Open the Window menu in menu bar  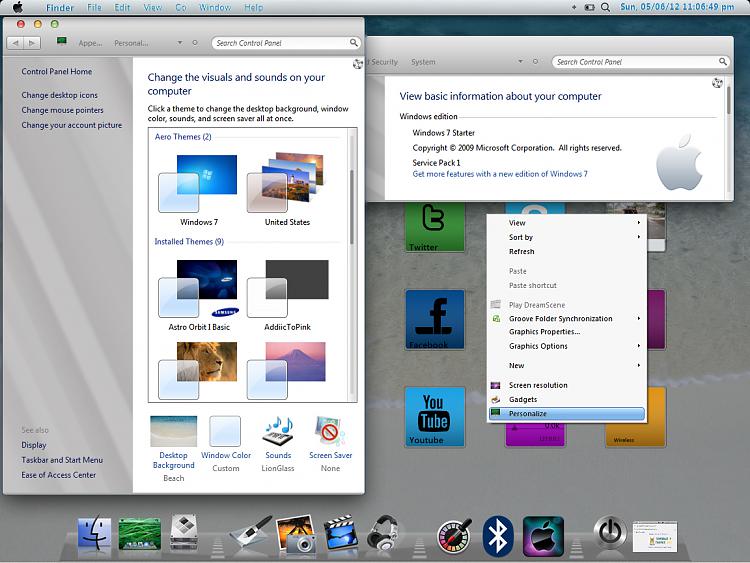click(215, 8)
